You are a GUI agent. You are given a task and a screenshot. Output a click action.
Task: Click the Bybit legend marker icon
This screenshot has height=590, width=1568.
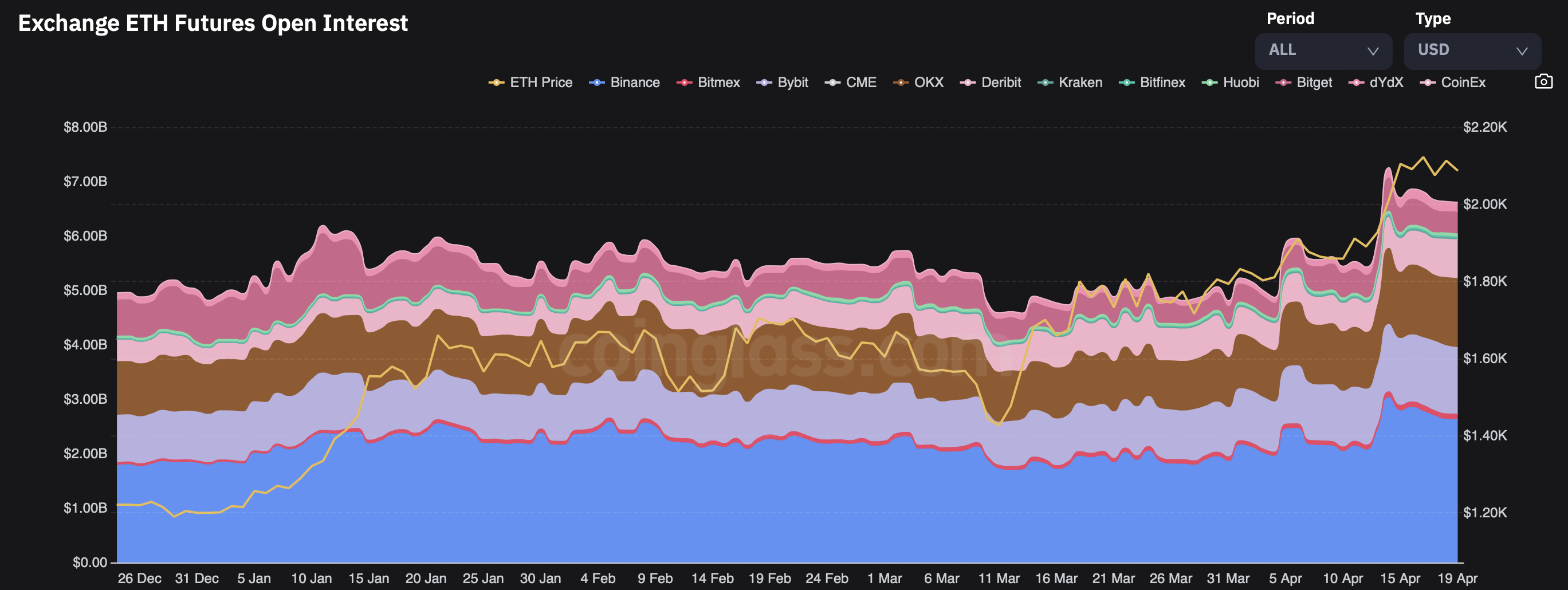click(x=764, y=83)
